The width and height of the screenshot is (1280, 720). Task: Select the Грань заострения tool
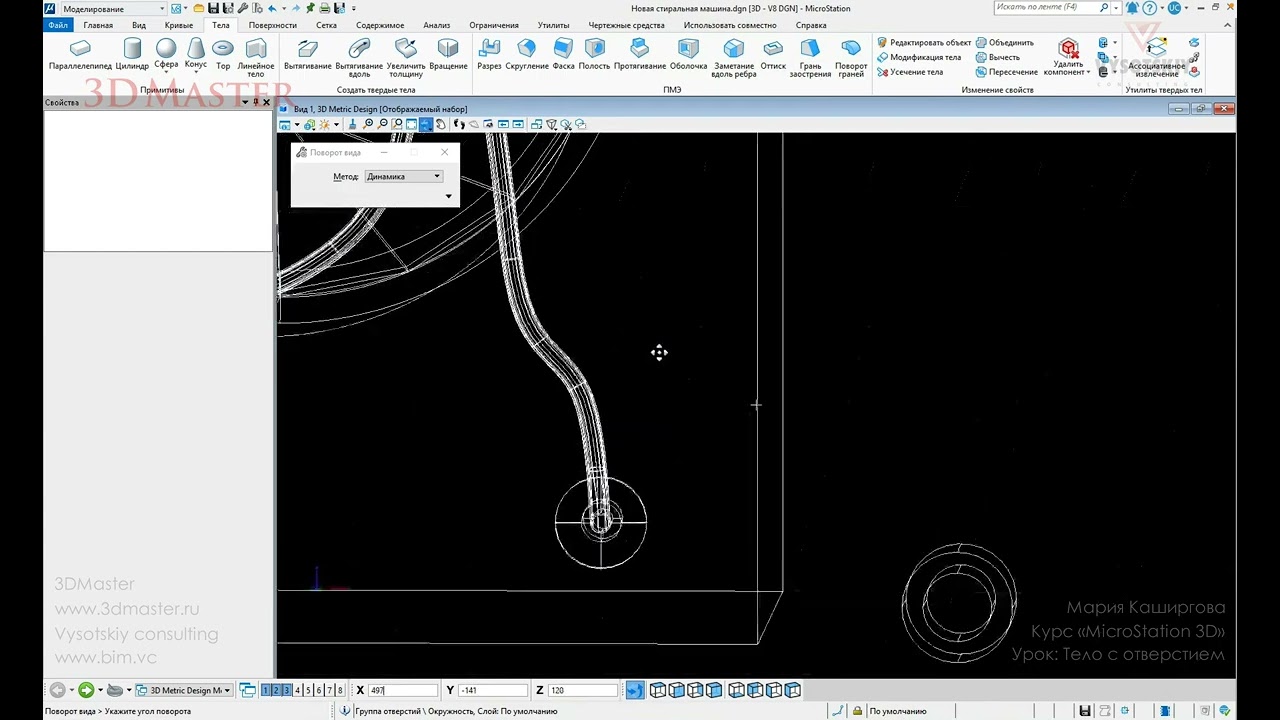click(x=810, y=58)
